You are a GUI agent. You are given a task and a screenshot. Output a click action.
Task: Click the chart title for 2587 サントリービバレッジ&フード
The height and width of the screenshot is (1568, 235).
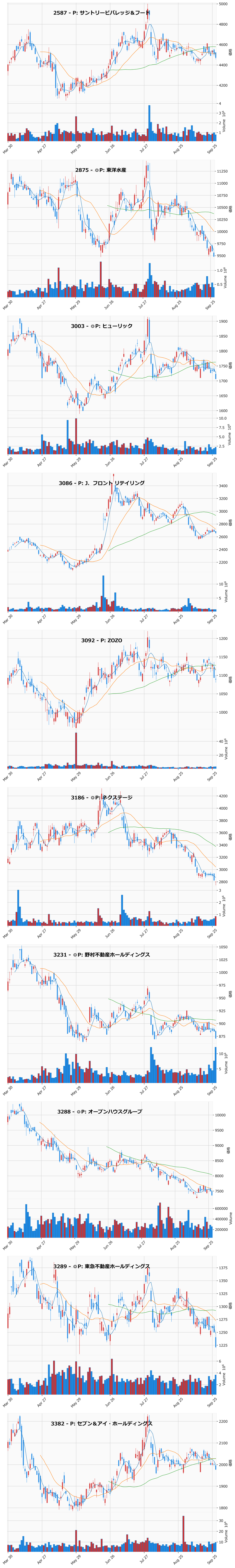point(102,12)
